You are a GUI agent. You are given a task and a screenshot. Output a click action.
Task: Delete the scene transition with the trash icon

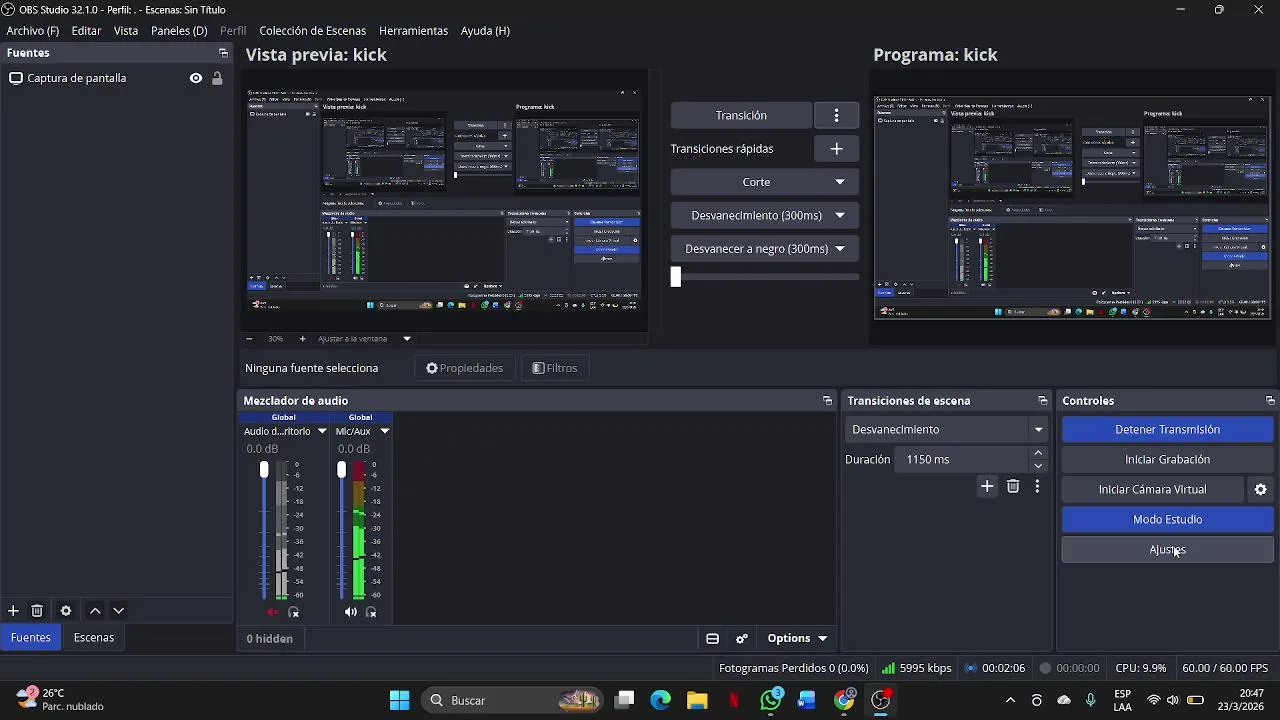pyautogui.click(x=1013, y=486)
